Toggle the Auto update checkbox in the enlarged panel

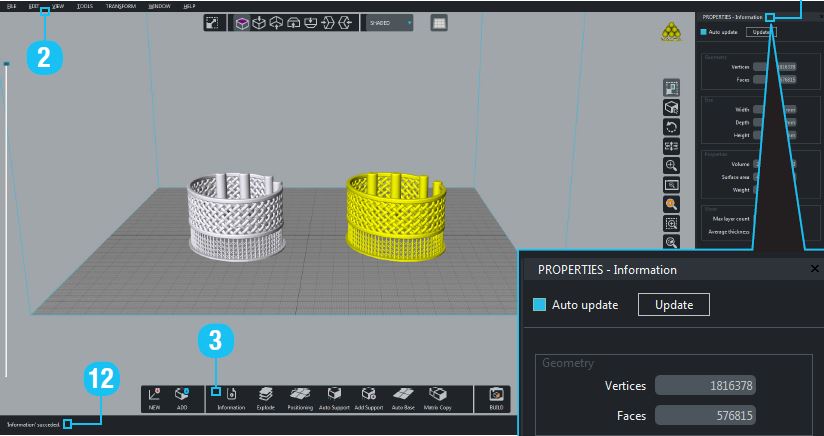[x=540, y=305]
